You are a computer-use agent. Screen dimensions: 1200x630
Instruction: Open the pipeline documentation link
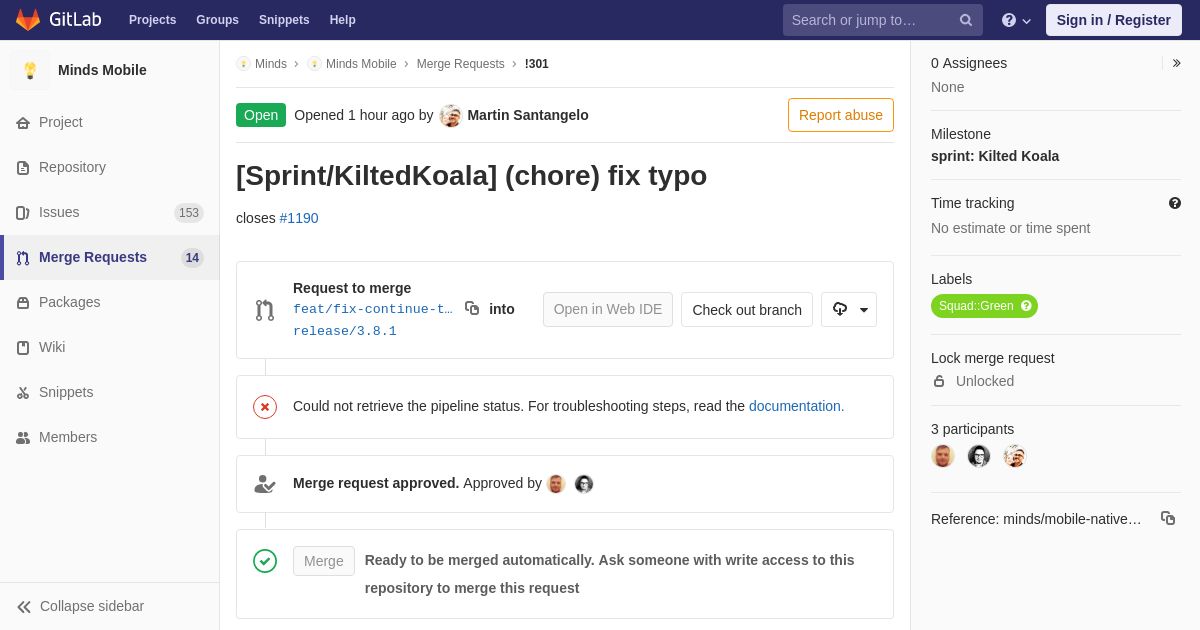point(796,406)
